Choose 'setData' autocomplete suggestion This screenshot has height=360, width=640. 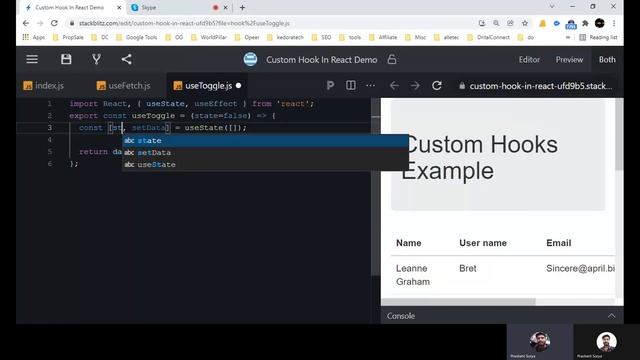point(265,152)
